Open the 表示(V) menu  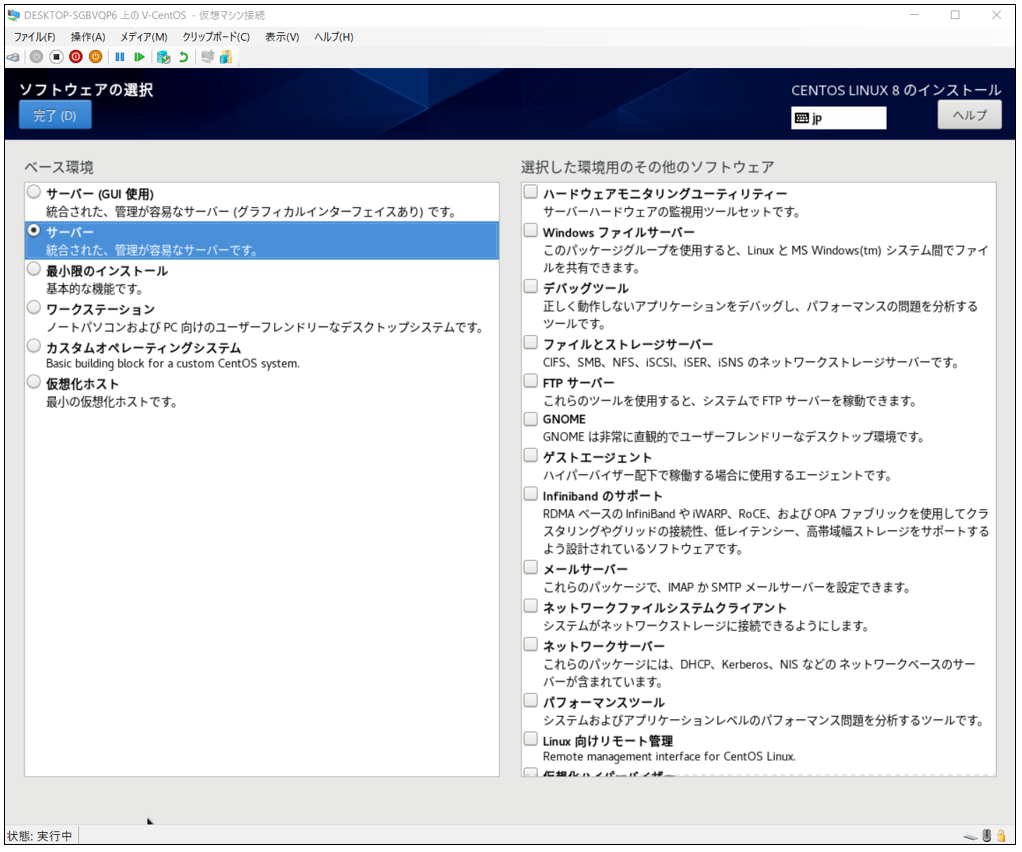282,37
